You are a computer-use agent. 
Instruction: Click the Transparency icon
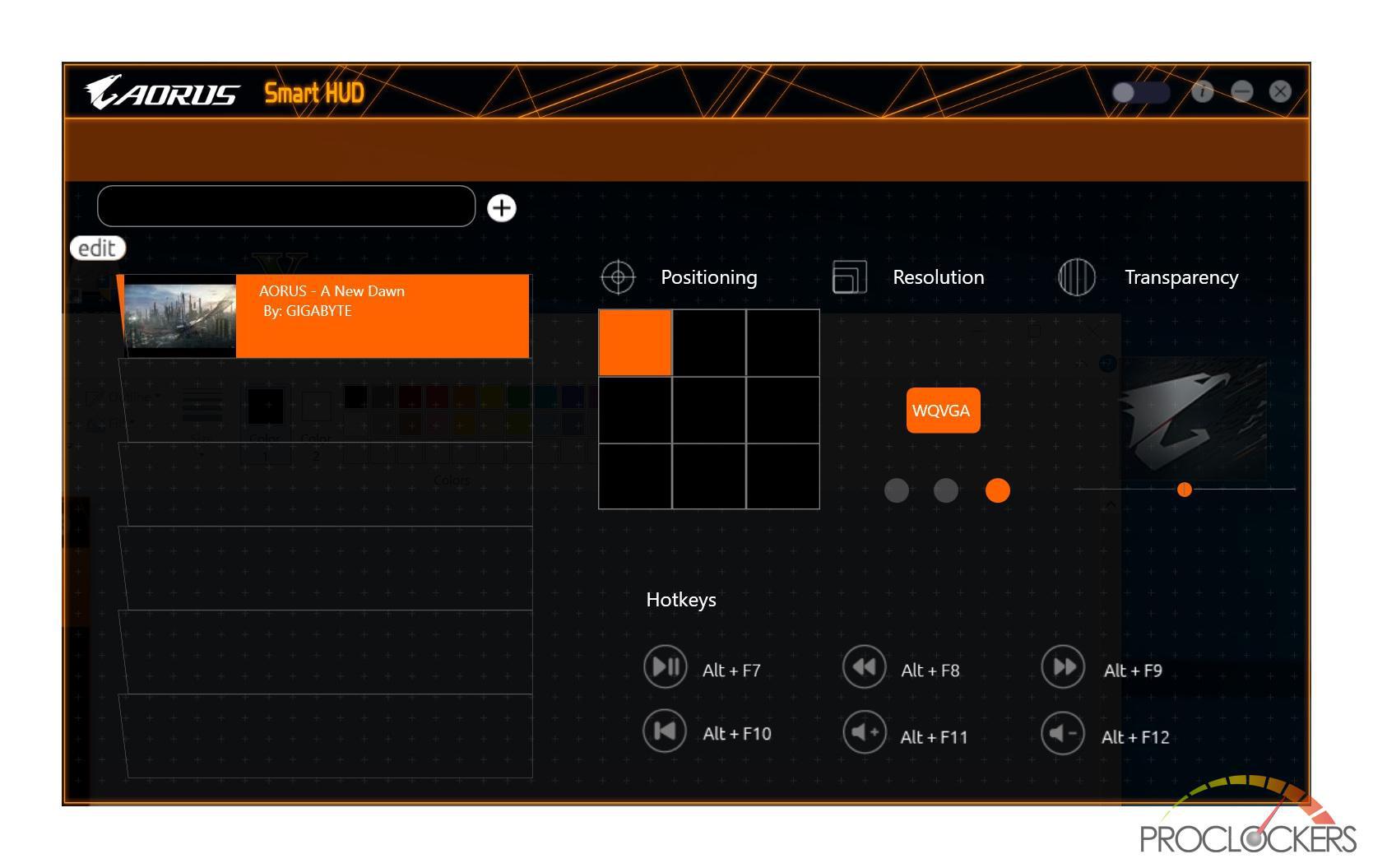coord(1076,277)
